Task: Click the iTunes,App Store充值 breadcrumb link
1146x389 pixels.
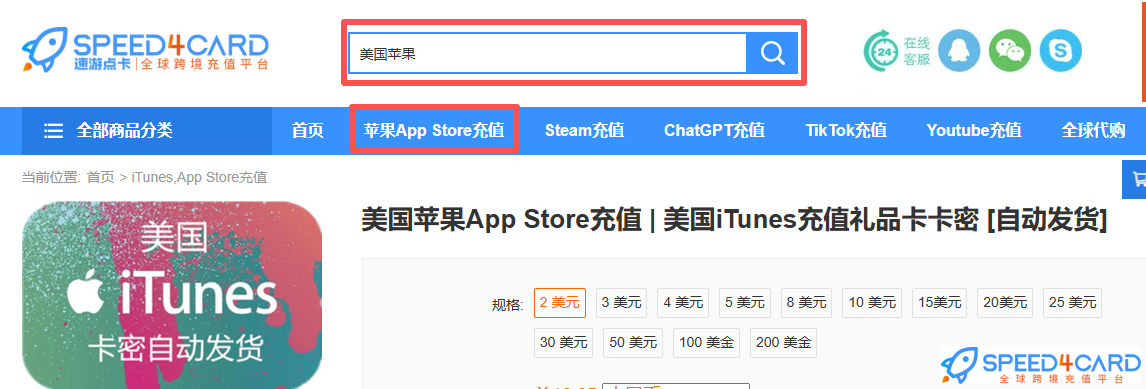Action: click(199, 177)
